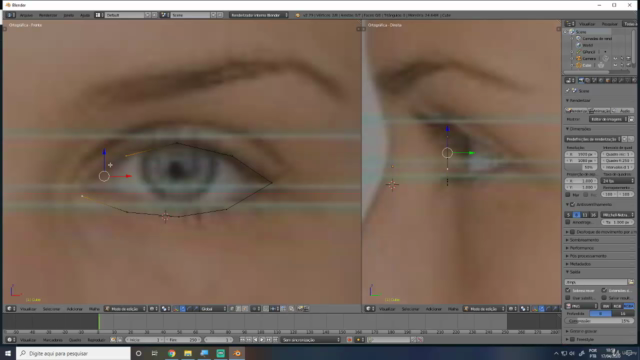Select 5 antialiasing samples
The image size is (640, 360).
click(x=568, y=215)
